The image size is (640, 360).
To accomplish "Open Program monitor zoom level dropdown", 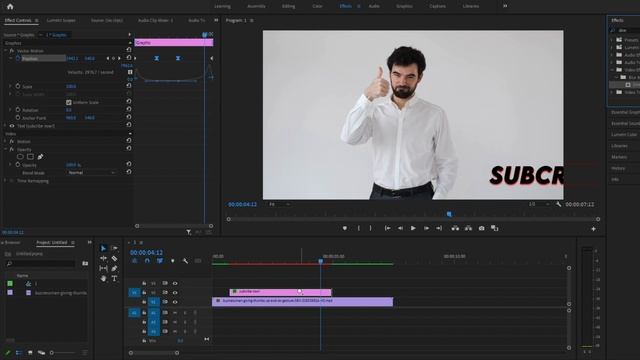I will (x=279, y=204).
